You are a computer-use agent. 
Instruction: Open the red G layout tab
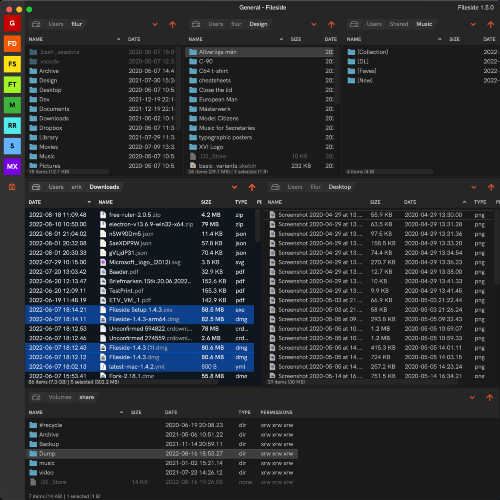coord(12,23)
